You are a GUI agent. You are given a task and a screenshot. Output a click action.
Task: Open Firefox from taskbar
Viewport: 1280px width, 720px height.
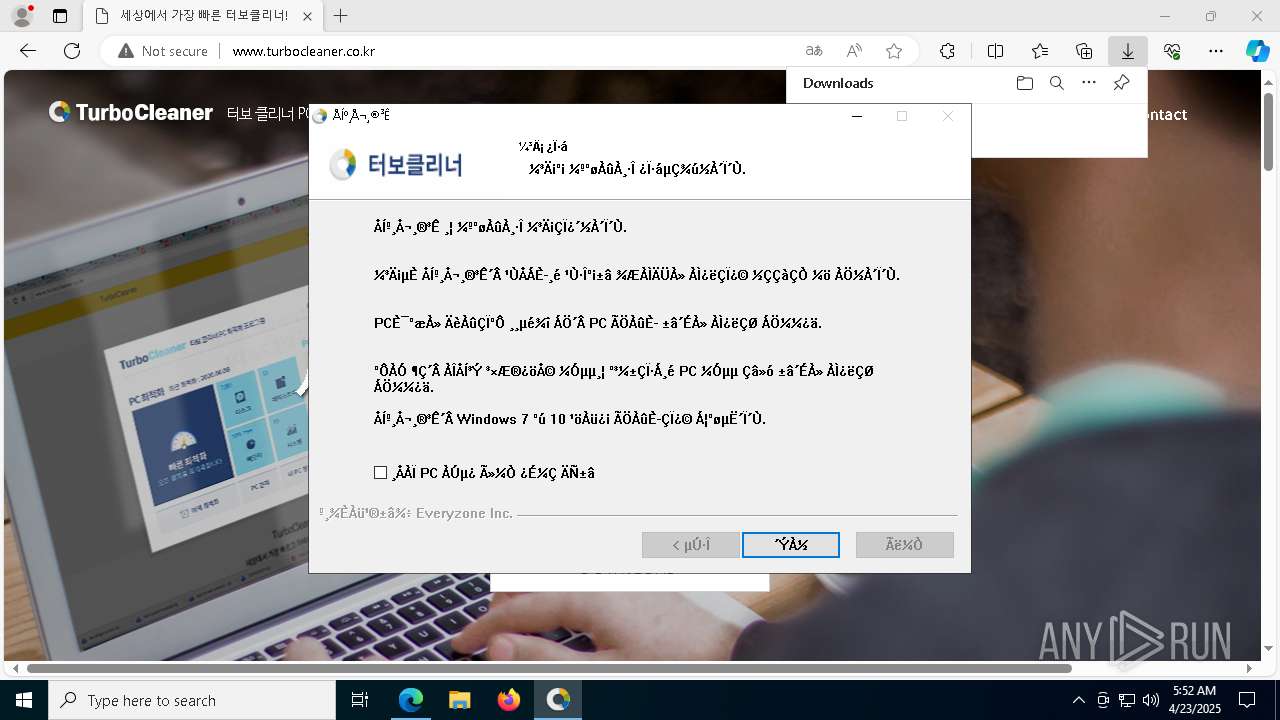coord(509,700)
